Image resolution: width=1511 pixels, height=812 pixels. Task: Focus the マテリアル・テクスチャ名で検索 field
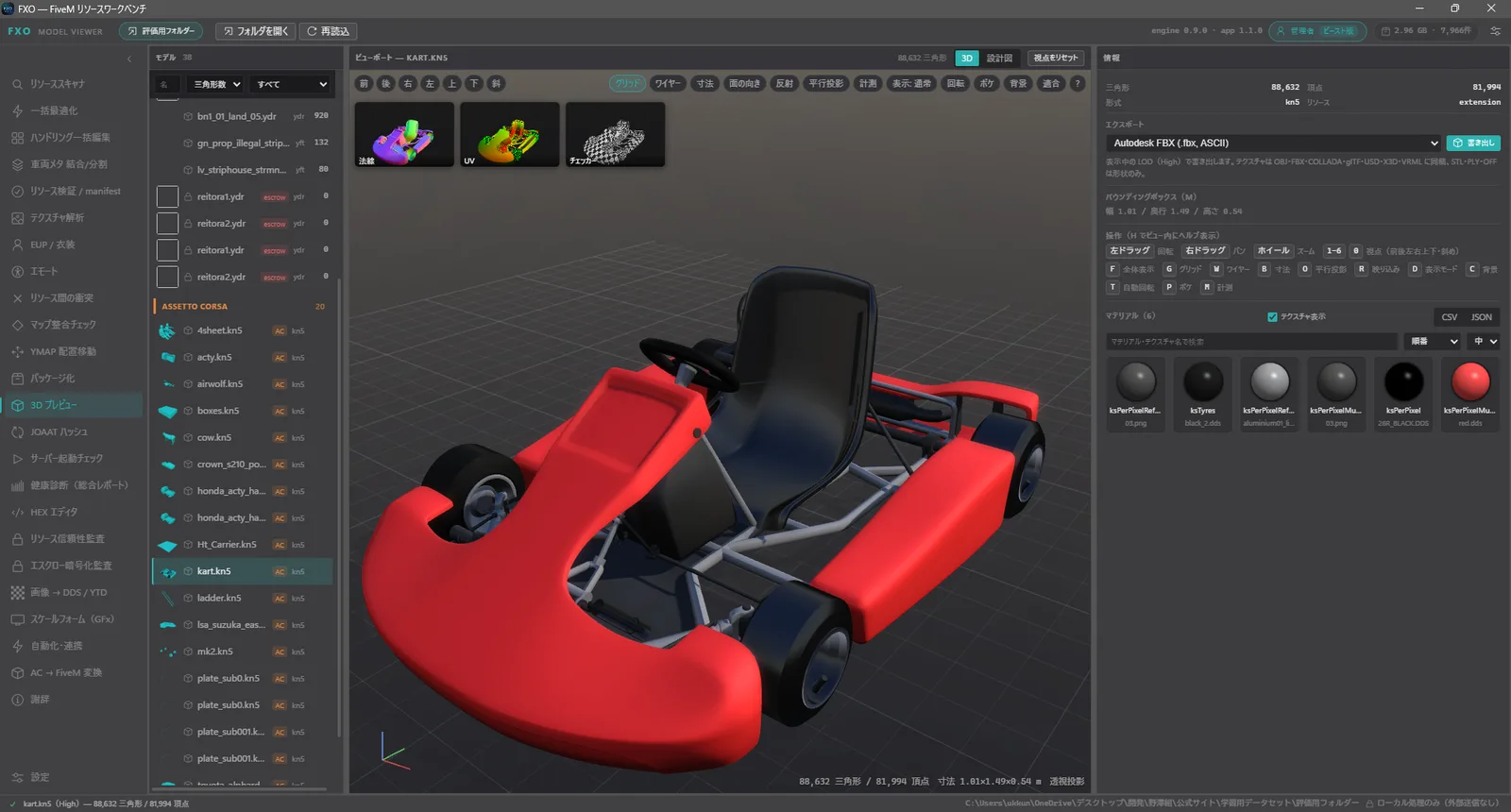pos(1251,342)
